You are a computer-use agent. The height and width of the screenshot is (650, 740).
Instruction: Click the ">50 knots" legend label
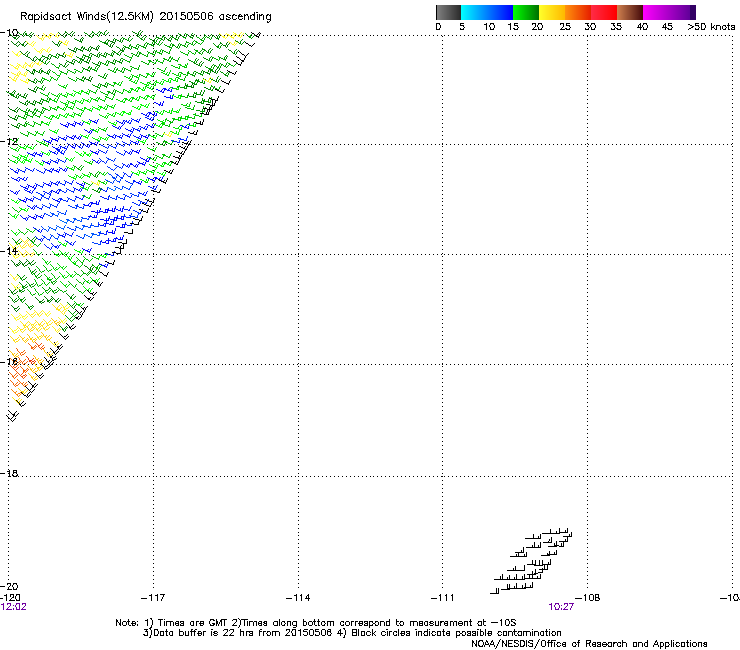tap(711, 27)
